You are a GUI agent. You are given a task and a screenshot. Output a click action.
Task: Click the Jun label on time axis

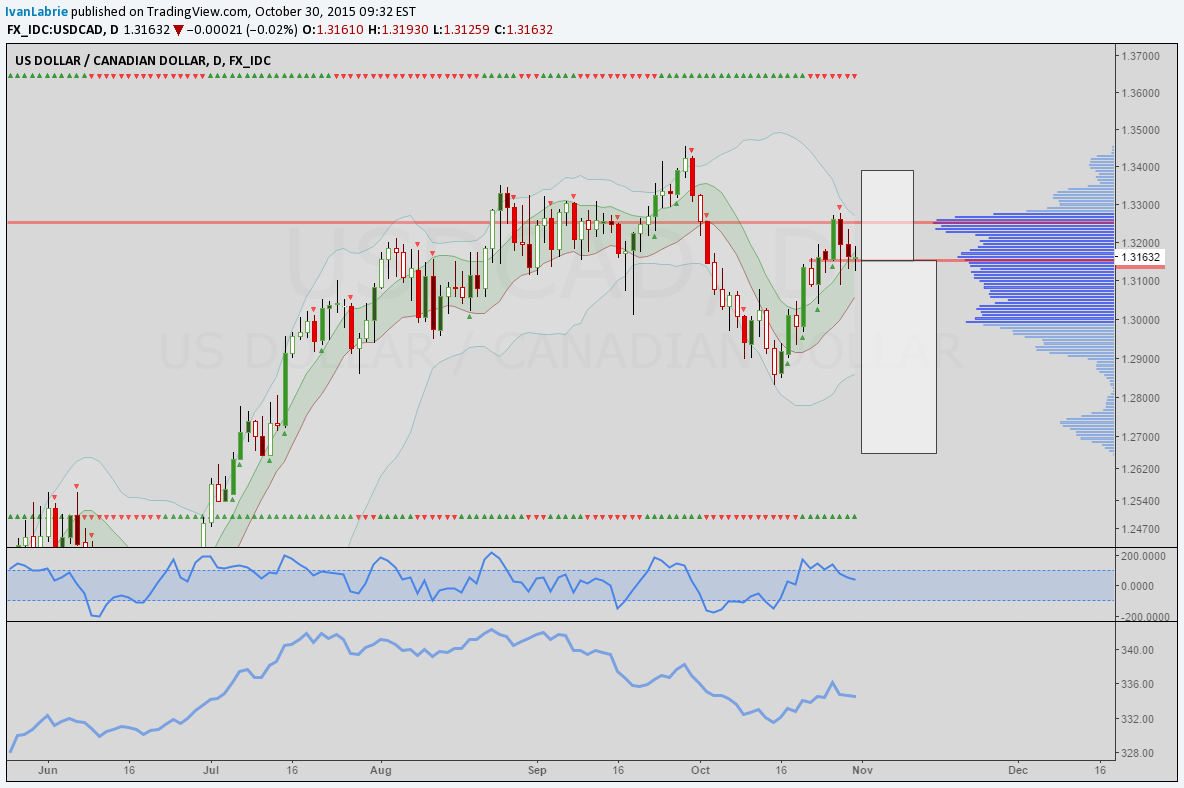pyautogui.click(x=48, y=770)
